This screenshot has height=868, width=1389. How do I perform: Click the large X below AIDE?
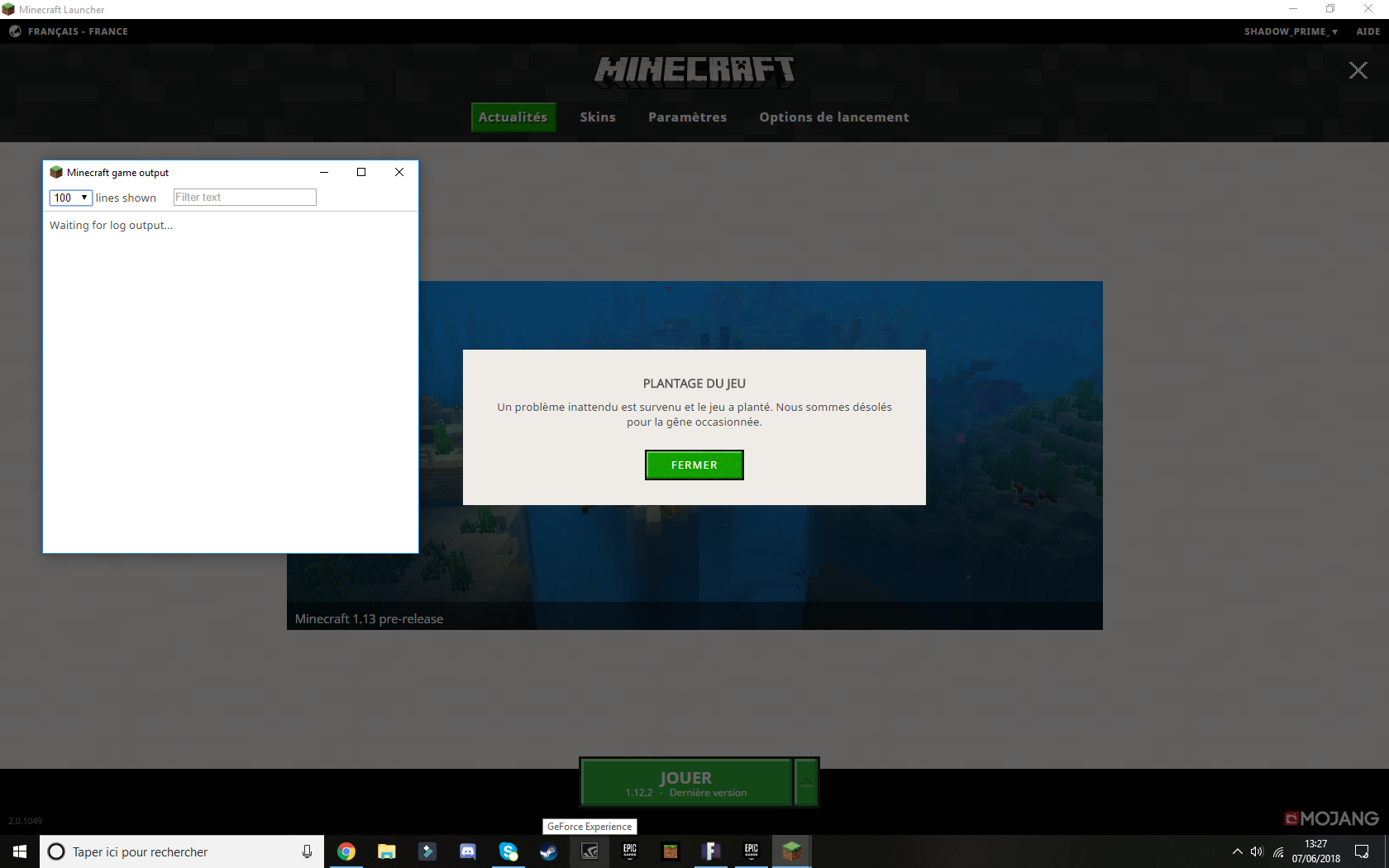click(x=1358, y=70)
